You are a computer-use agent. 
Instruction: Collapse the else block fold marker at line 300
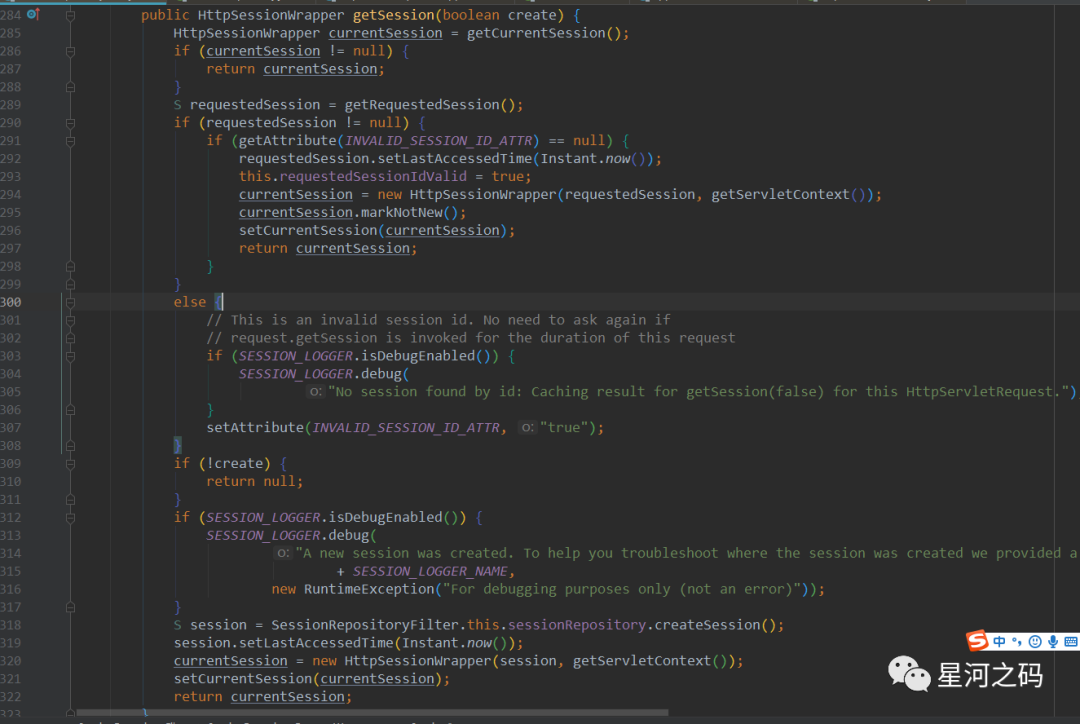pyautogui.click(x=70, y=302)
